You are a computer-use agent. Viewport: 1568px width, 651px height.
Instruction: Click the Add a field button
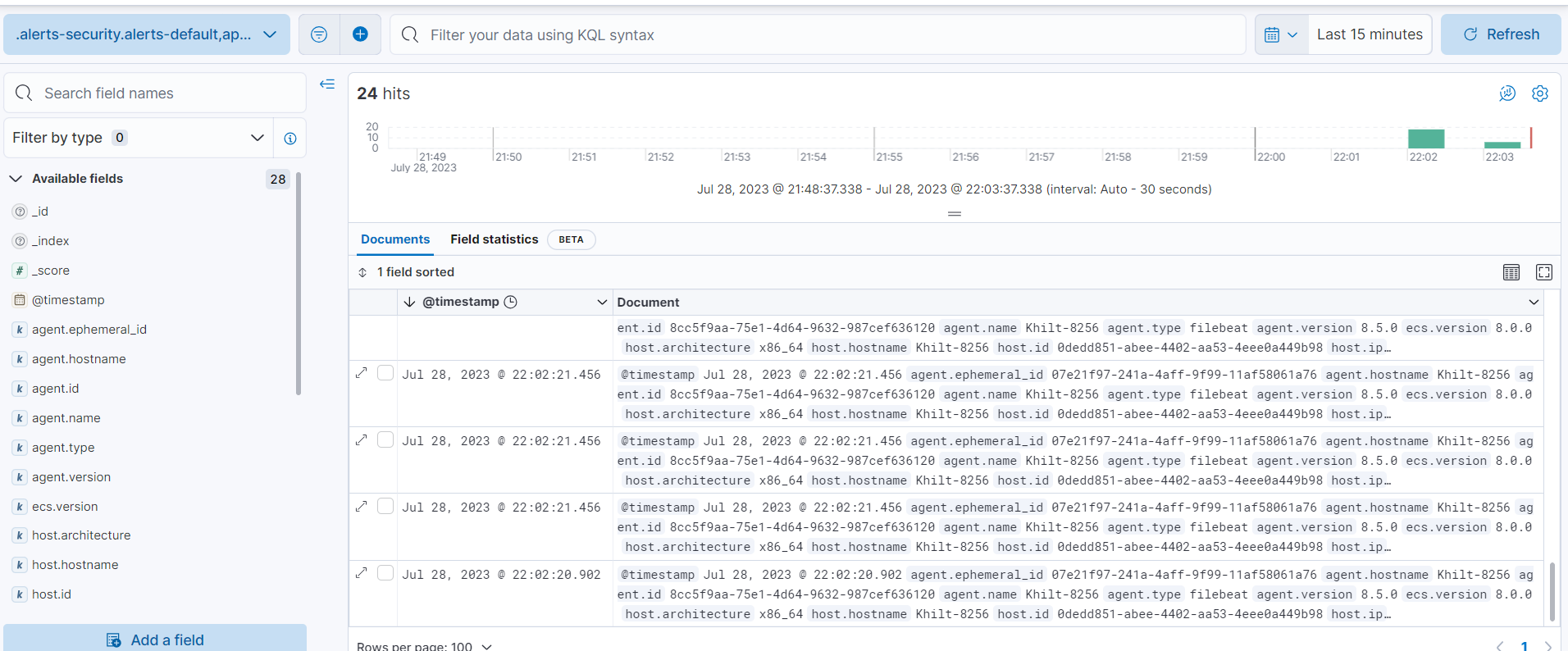(155, 640)
